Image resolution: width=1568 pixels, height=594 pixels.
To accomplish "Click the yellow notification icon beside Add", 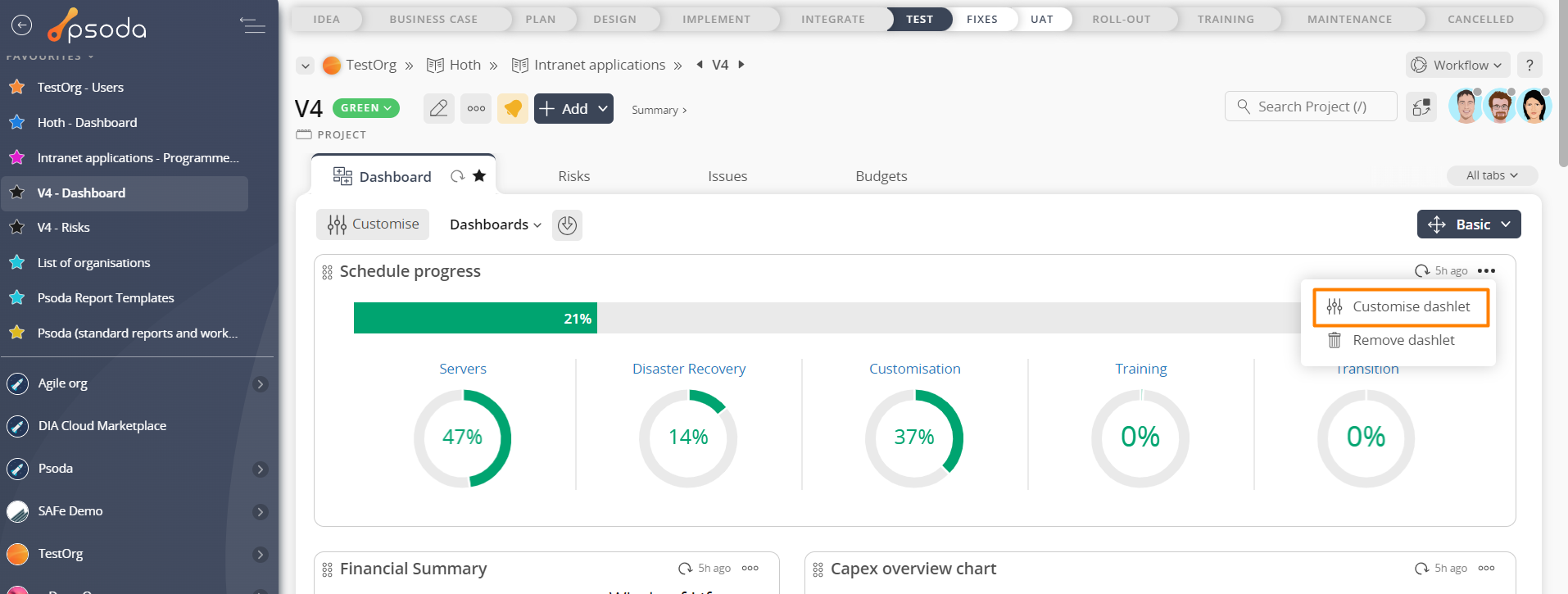I will (x=513, y=108).
